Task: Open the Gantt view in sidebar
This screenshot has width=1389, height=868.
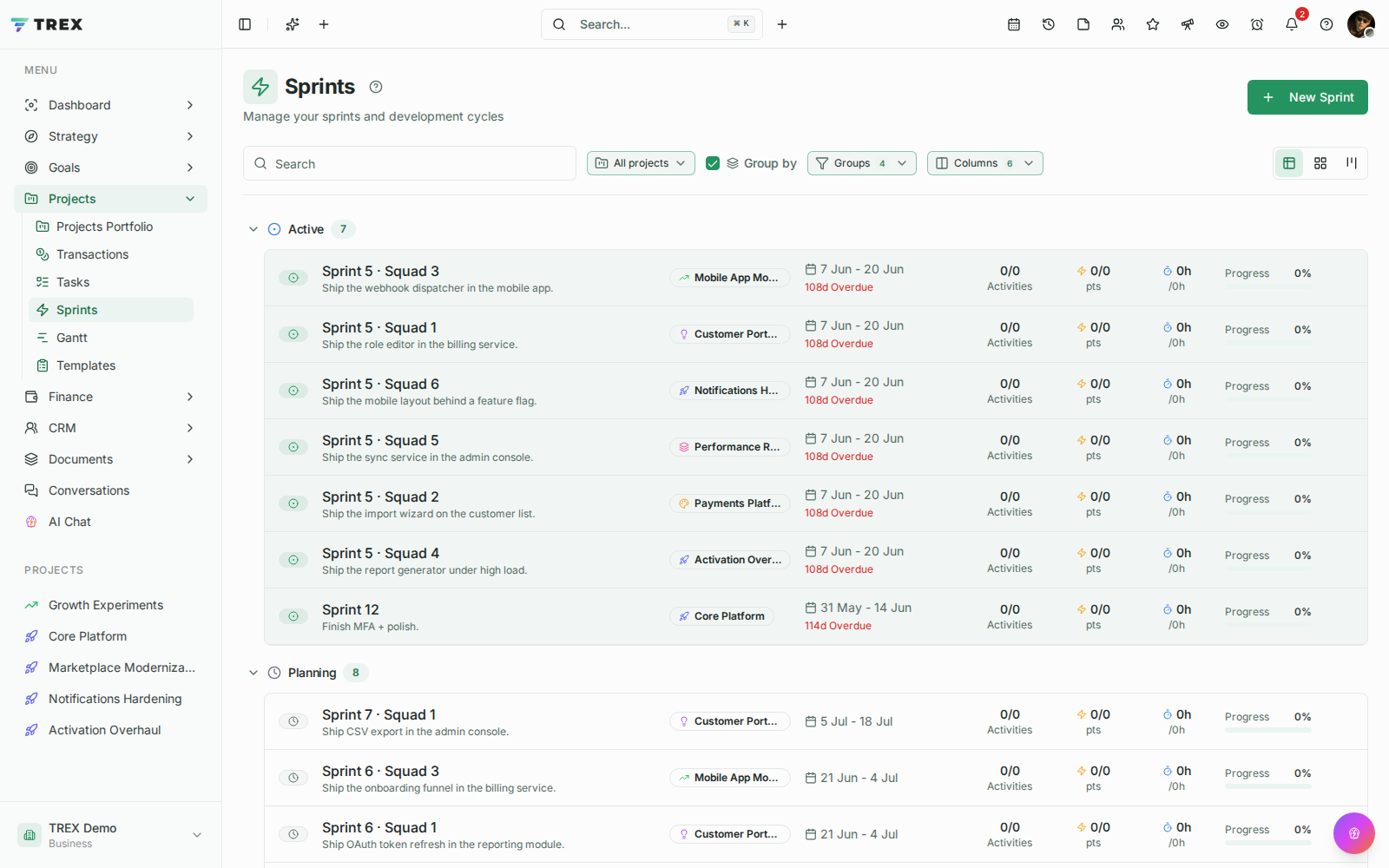Action: click(111, 338)
